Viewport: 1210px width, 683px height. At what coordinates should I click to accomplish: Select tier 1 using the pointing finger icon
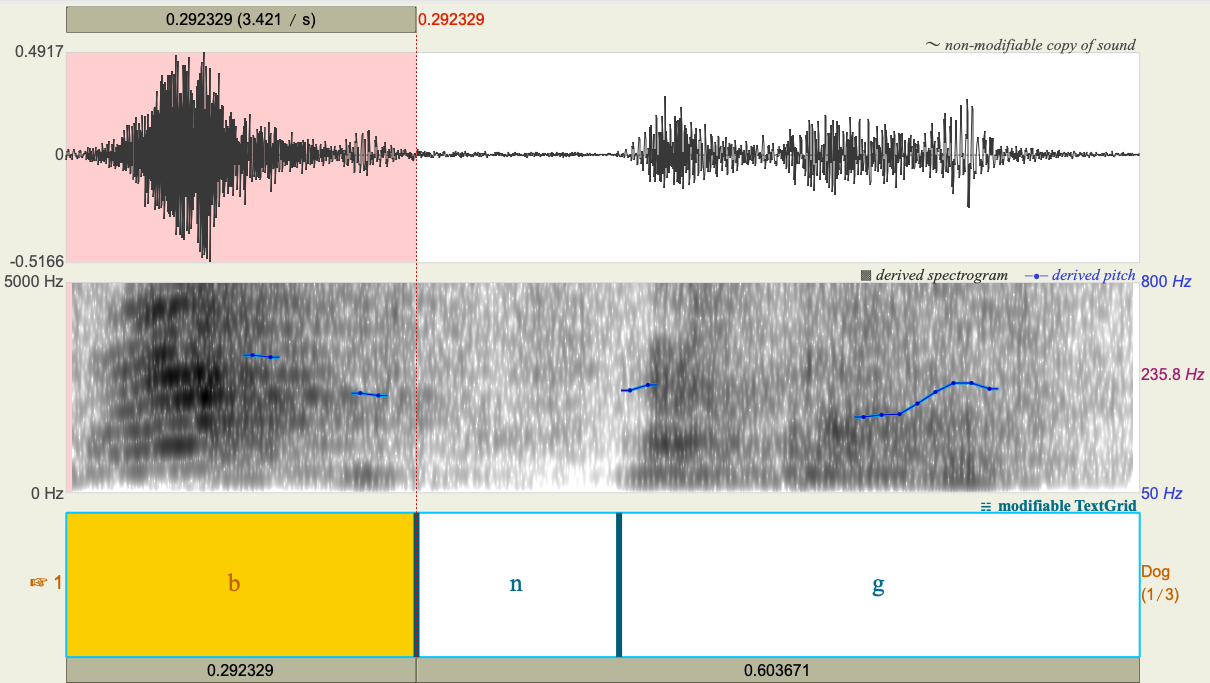tap(40, 584)
